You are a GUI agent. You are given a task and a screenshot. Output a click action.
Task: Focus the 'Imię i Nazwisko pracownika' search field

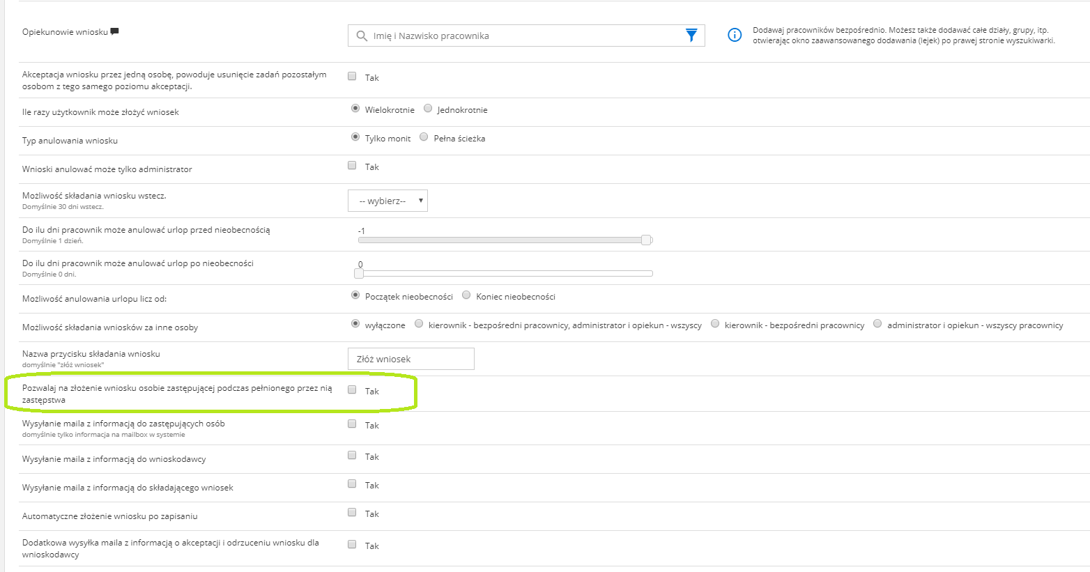[x=526, y=35]
